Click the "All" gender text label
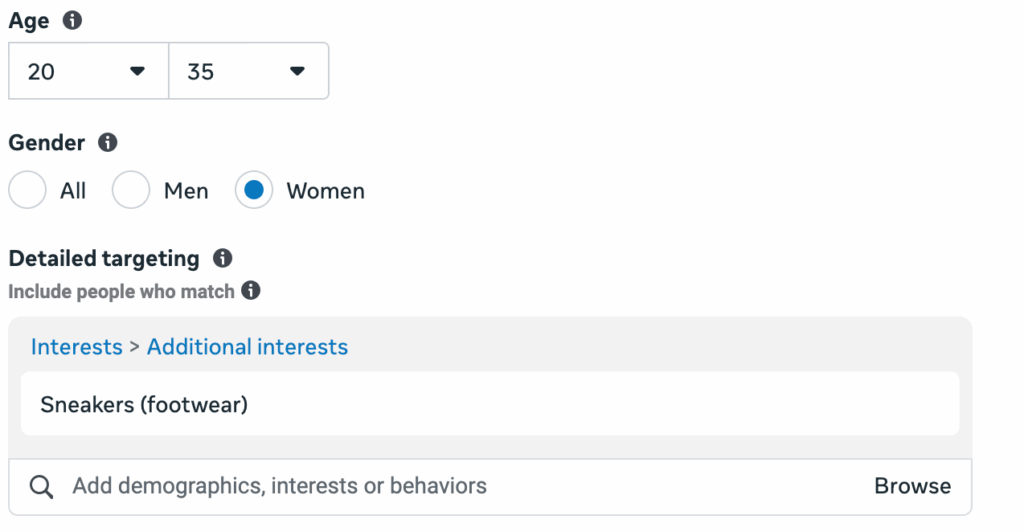1024x532 pixels. (73, 191)
